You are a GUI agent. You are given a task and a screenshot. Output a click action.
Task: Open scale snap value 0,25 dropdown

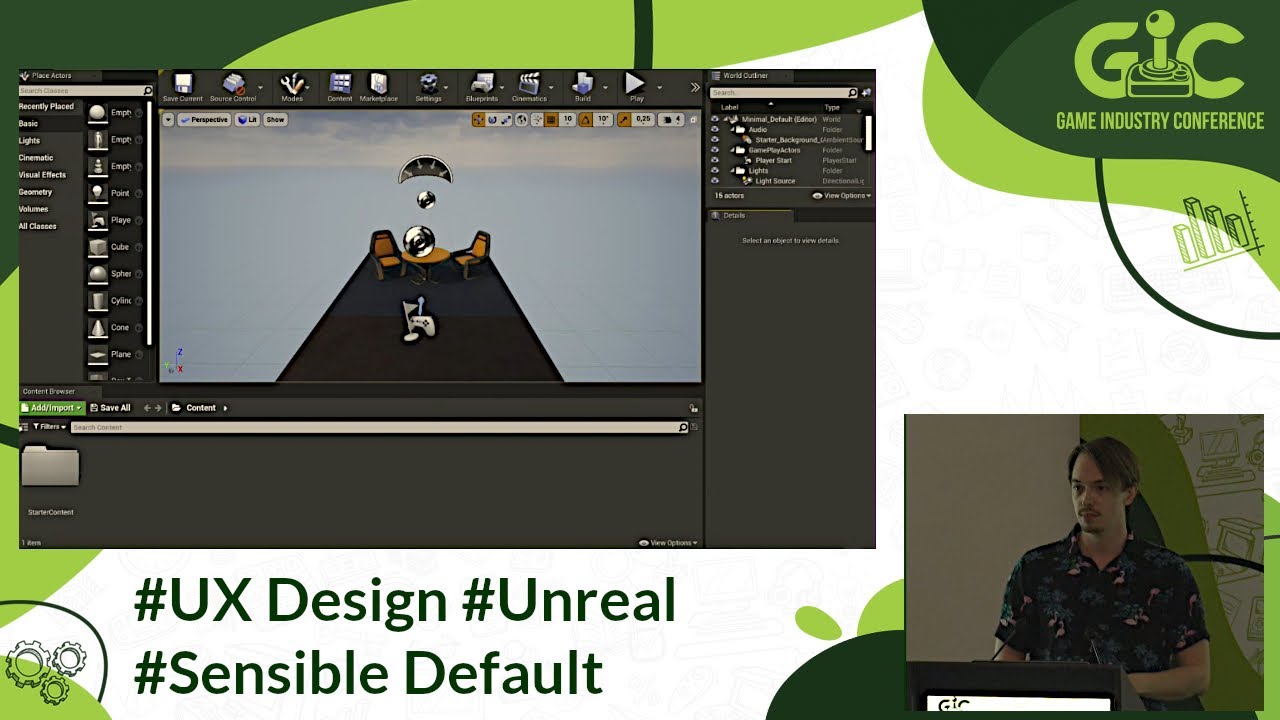point(643,120)
